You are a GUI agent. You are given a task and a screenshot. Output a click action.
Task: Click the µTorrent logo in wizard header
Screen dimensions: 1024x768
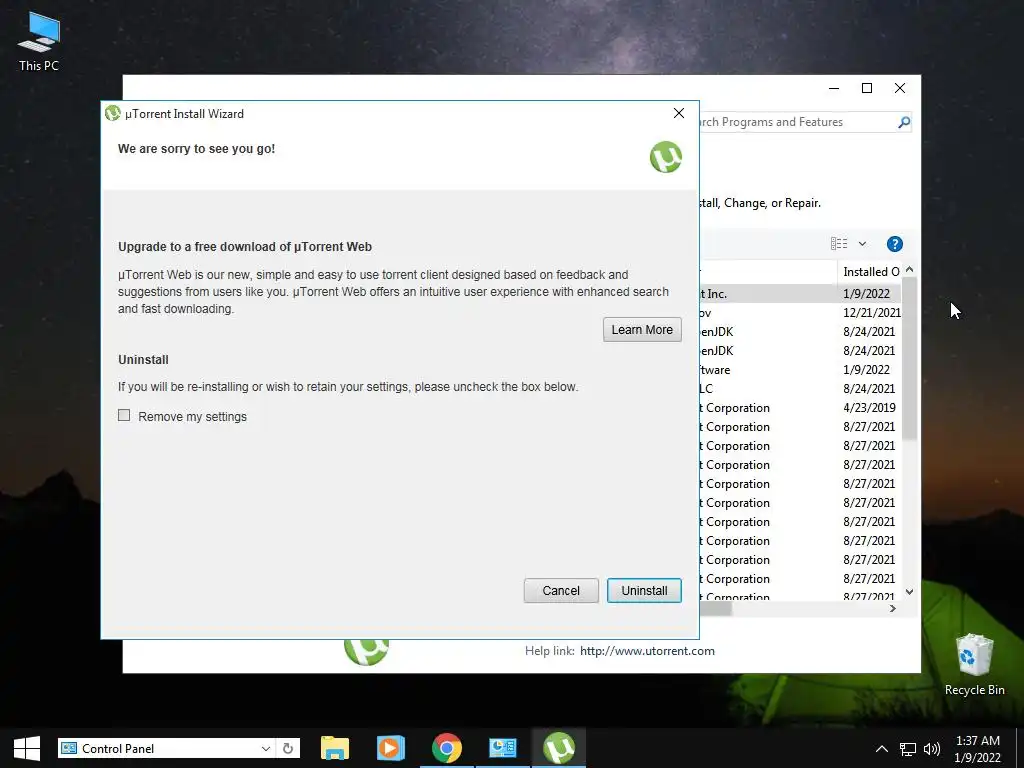pos(665,157)
